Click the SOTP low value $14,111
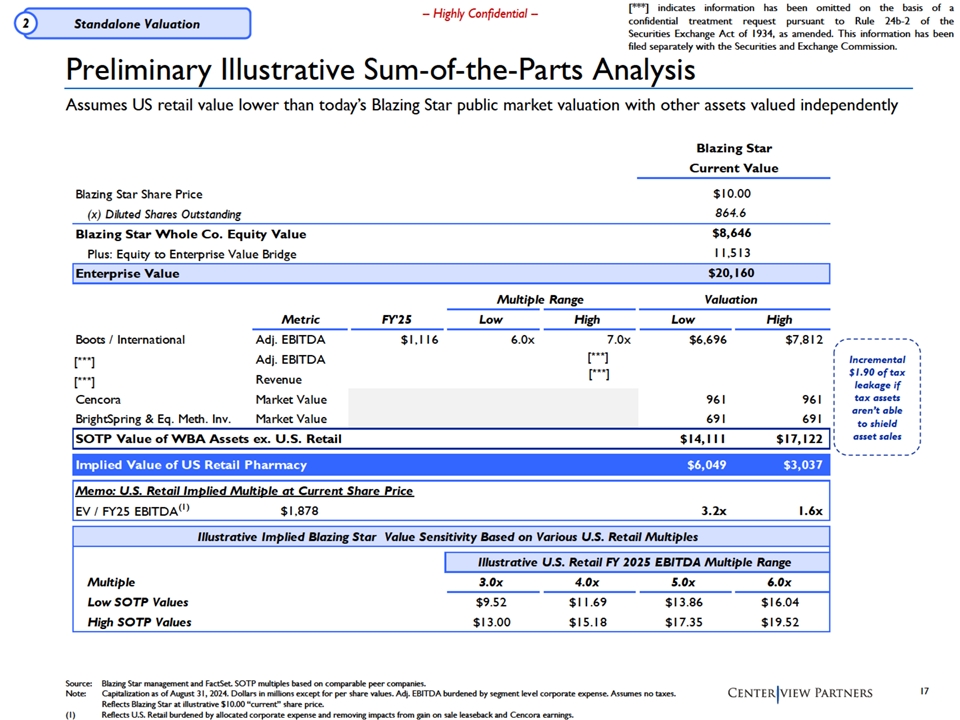The image size is (960, 720). [x=703, y=439]
